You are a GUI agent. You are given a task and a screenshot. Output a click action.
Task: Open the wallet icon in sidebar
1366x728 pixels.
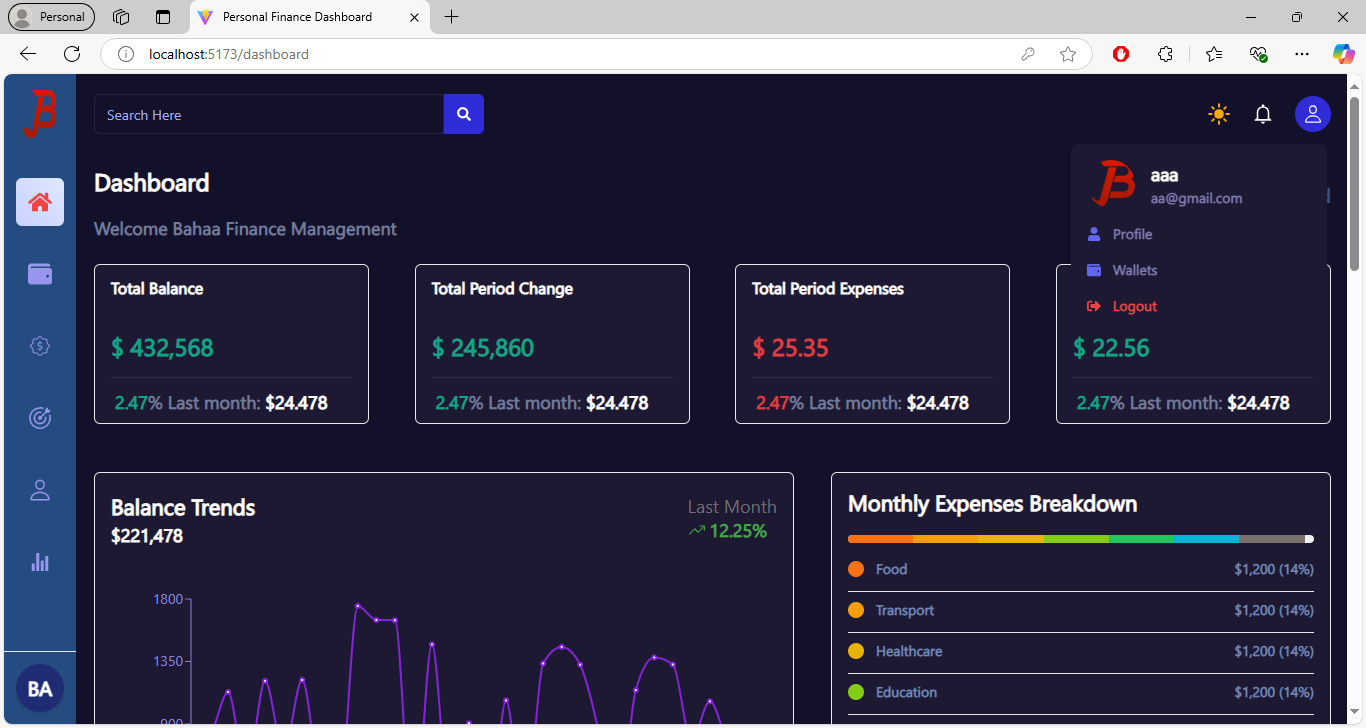point(40,274)
